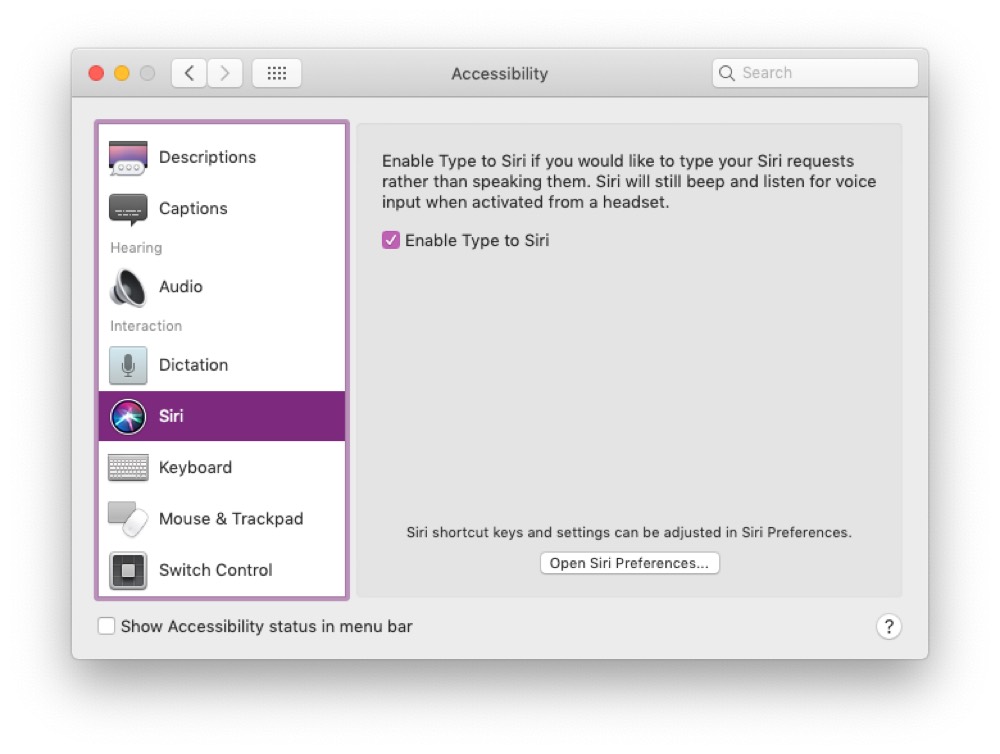Click the Audio speaker icon
Viewport: 1000px width, 754px height.
(128, 287)
